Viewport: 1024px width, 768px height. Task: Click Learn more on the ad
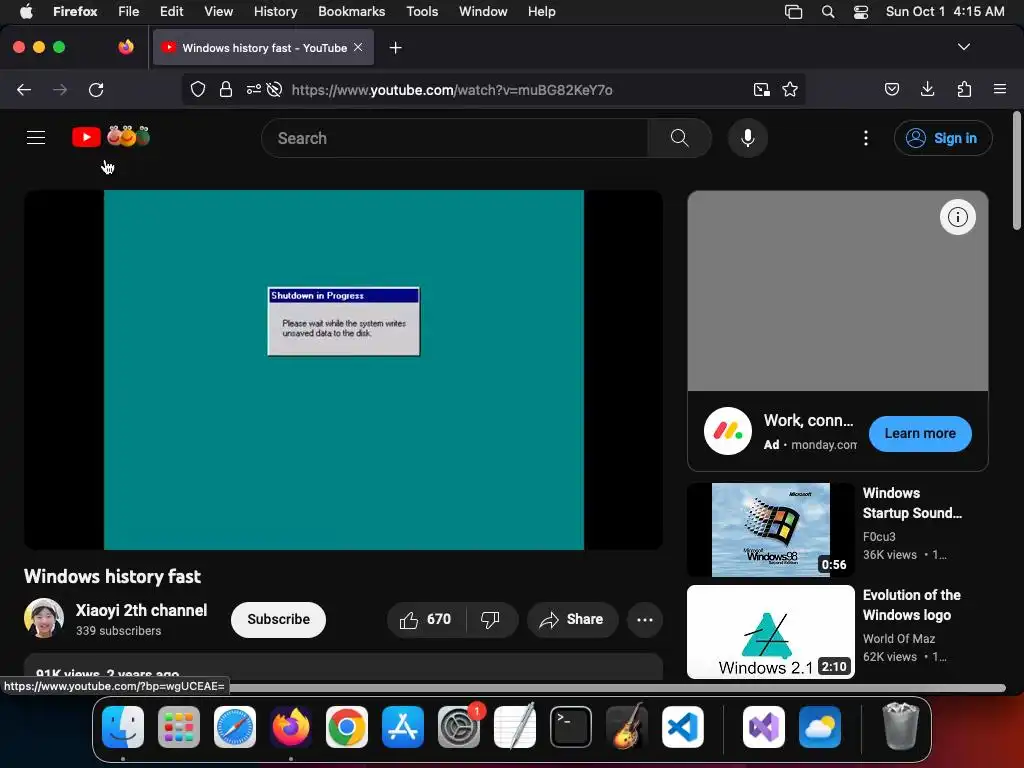pyautogui.click(x=920, y=434)
